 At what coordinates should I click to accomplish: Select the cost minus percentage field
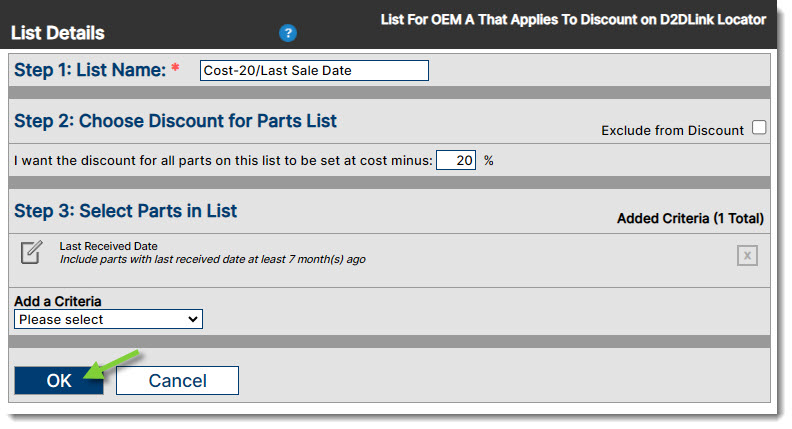pyautogui.click(x=456, y=160)
